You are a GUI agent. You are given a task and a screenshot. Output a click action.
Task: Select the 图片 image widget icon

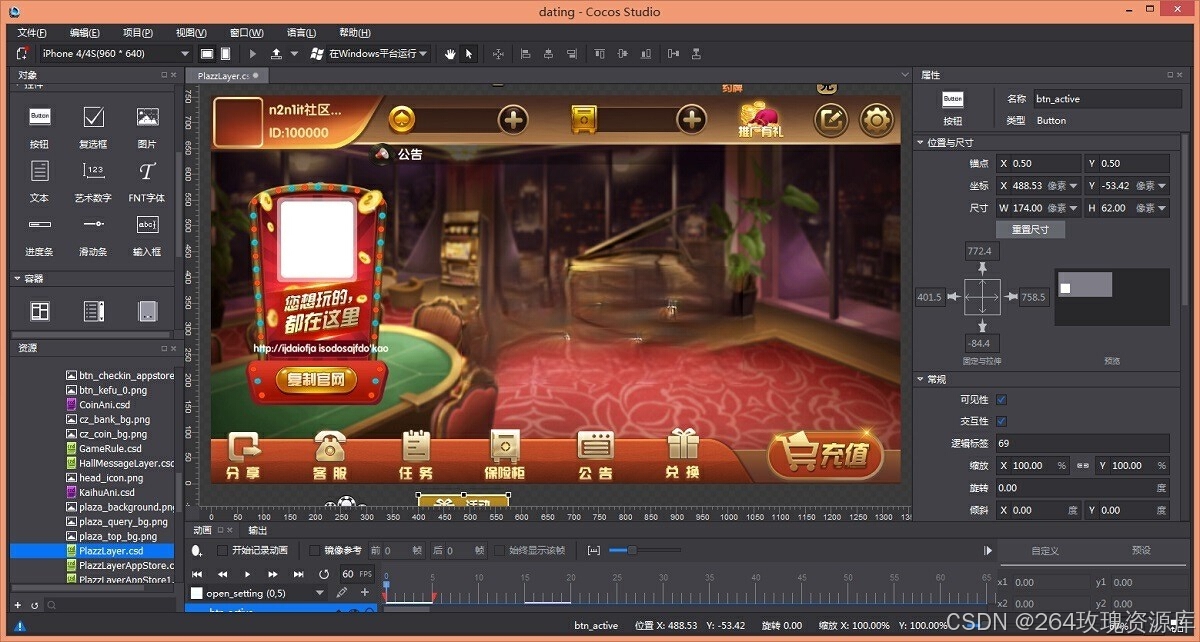pos(147,117)
